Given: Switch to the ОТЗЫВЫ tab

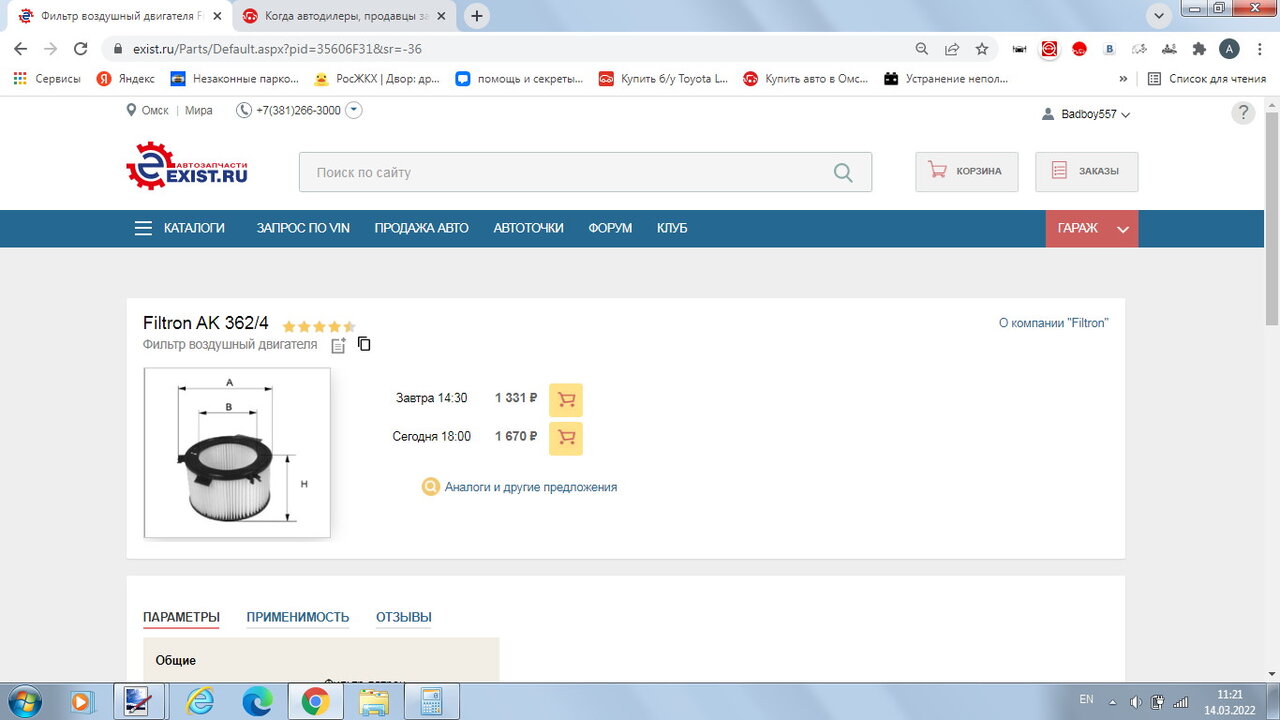Looking at the screenshot, I should coord(403,617).
